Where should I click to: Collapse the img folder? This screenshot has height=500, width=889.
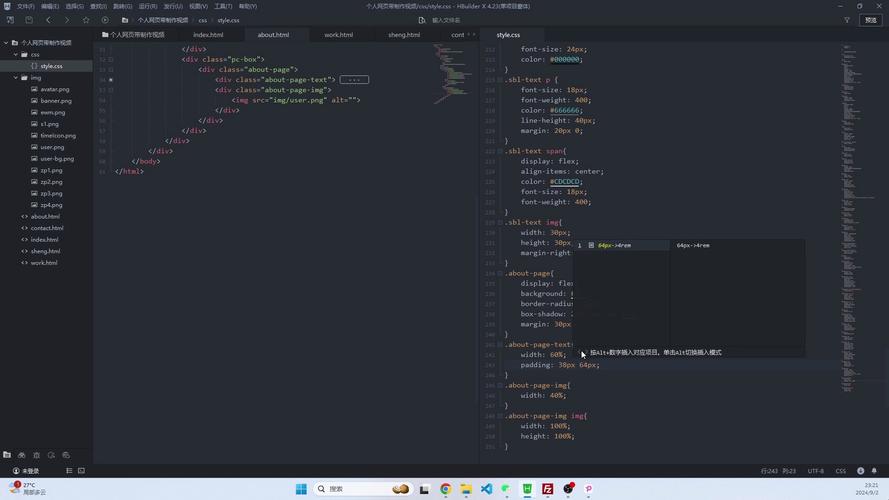(x=16, y=78)
